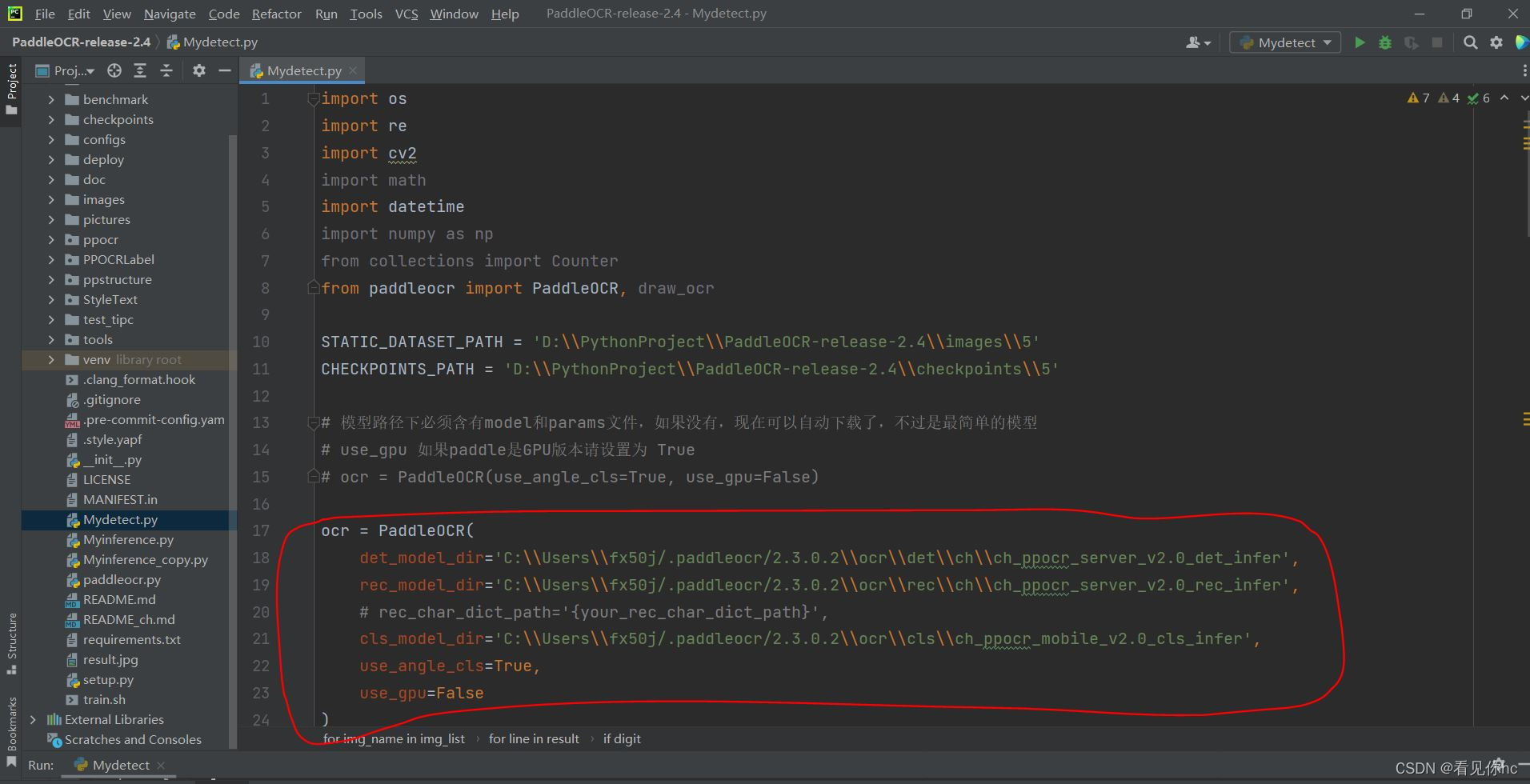Image resolution: width=1530 pixels, height=784 pixels.
Task: Open the Tools menu
Action: pos(366,14)
